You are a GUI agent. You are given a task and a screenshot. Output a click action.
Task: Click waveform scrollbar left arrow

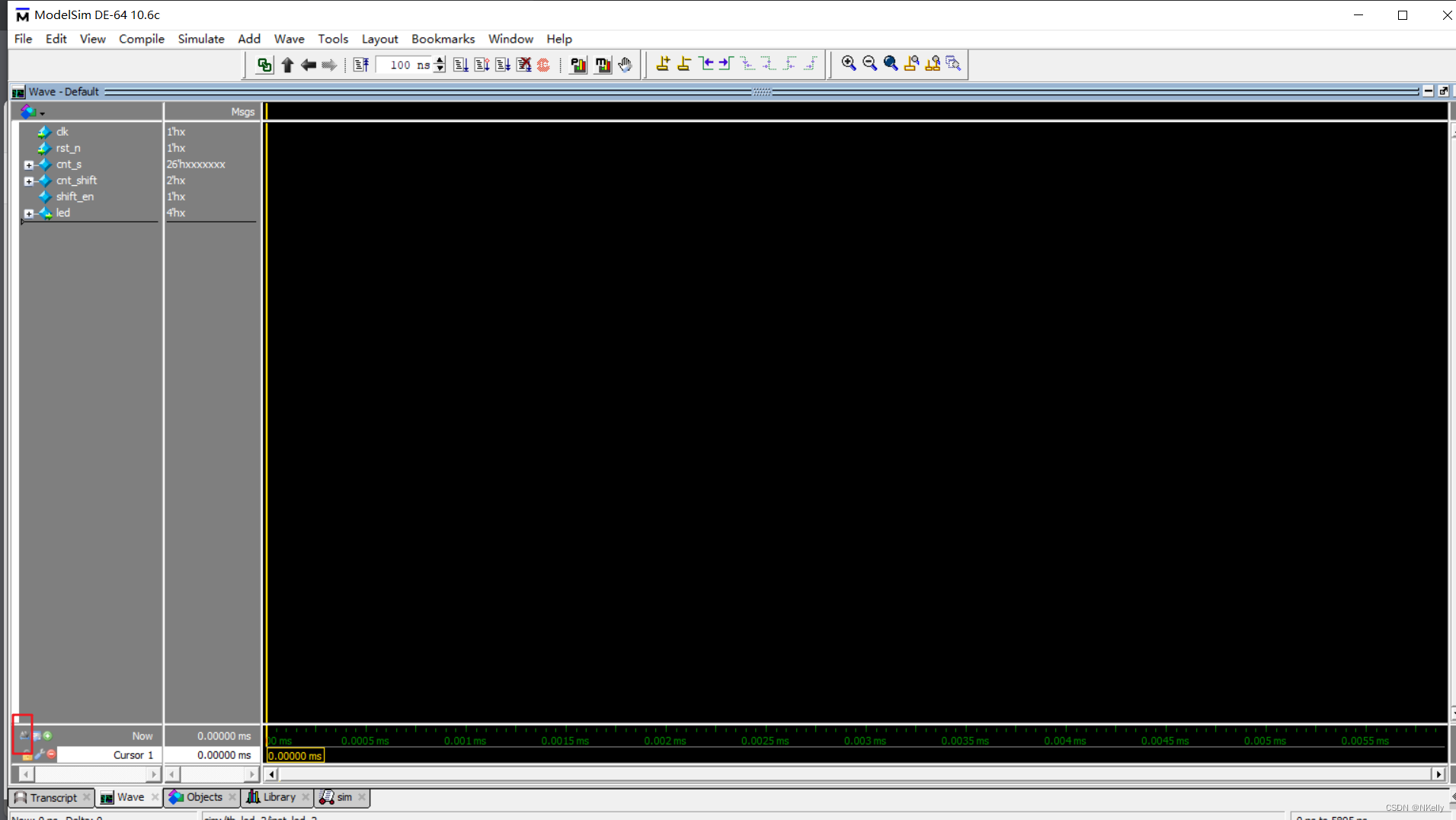coord(271,774)
